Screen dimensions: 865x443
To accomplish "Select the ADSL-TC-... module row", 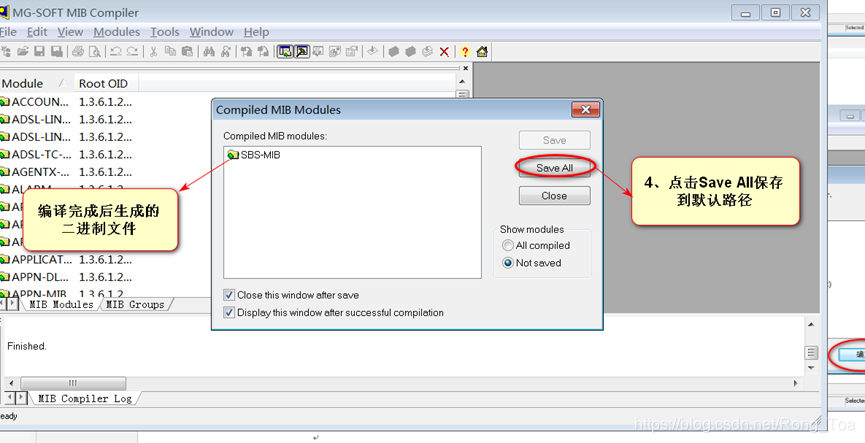I will 66,154.
